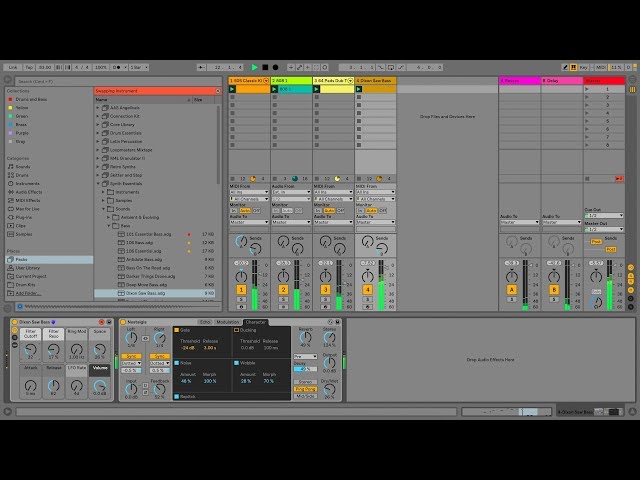Expand the Ambient & Evolving folder
Screen dimensions: 640x480
(x=109, y=217)
